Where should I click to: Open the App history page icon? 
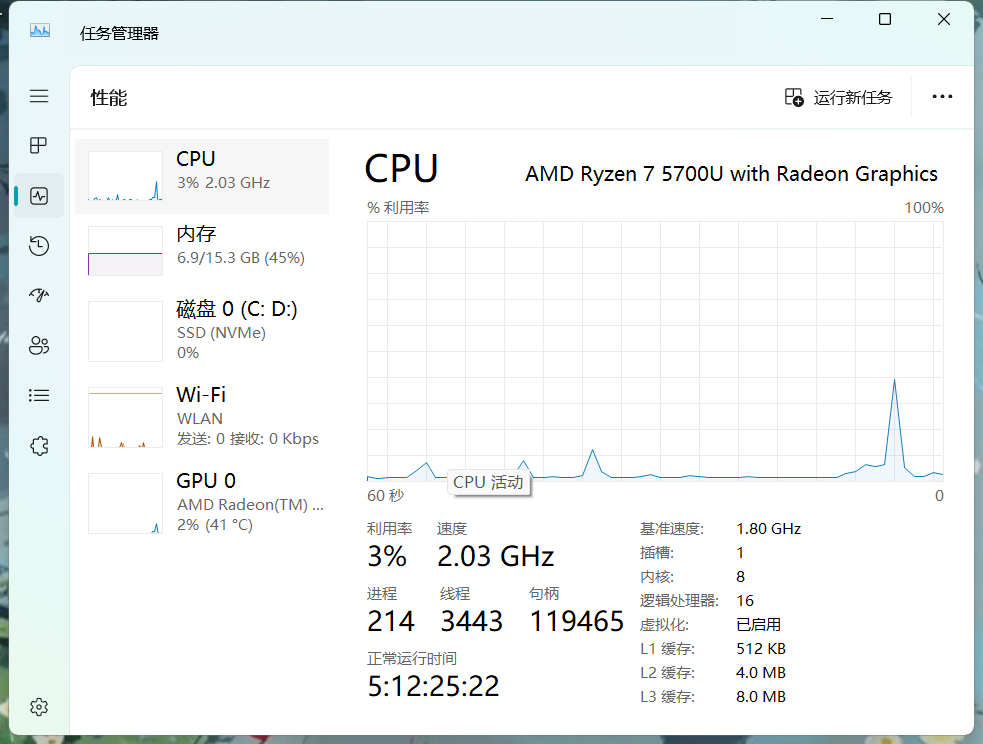click(39, 246)
